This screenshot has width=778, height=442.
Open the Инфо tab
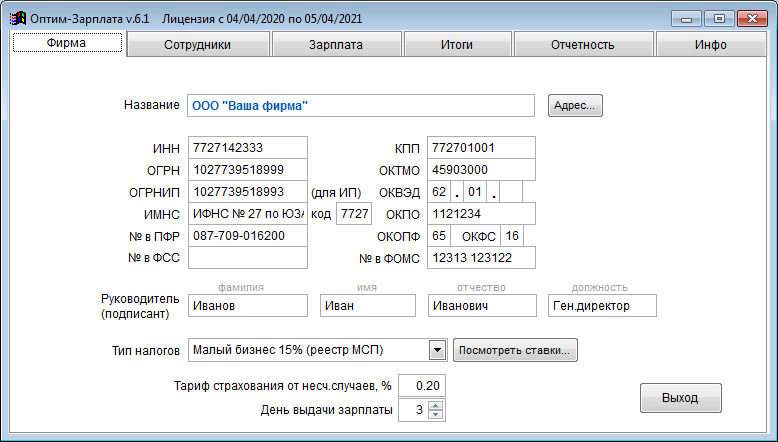click(711, 45)
